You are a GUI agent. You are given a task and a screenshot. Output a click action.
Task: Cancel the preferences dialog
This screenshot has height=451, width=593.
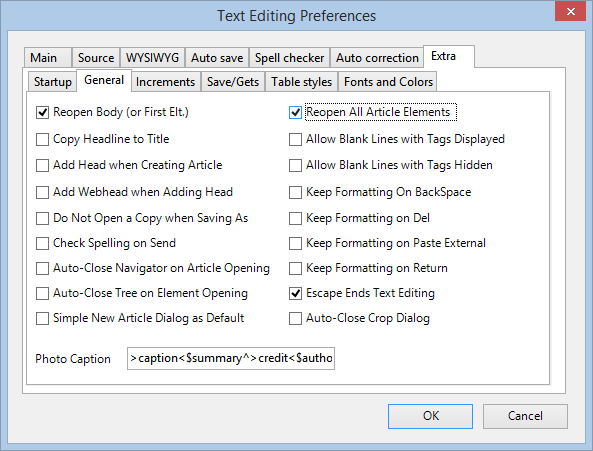(525, 416)
